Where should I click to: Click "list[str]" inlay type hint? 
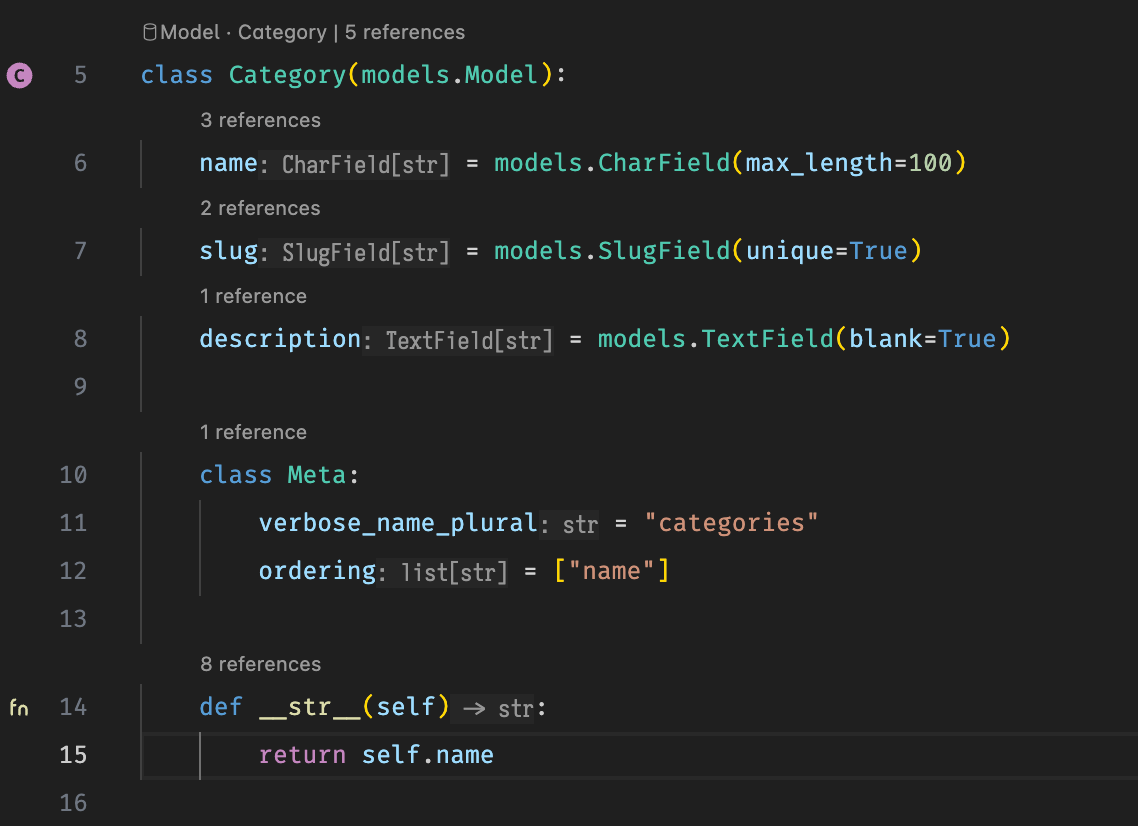454,573
